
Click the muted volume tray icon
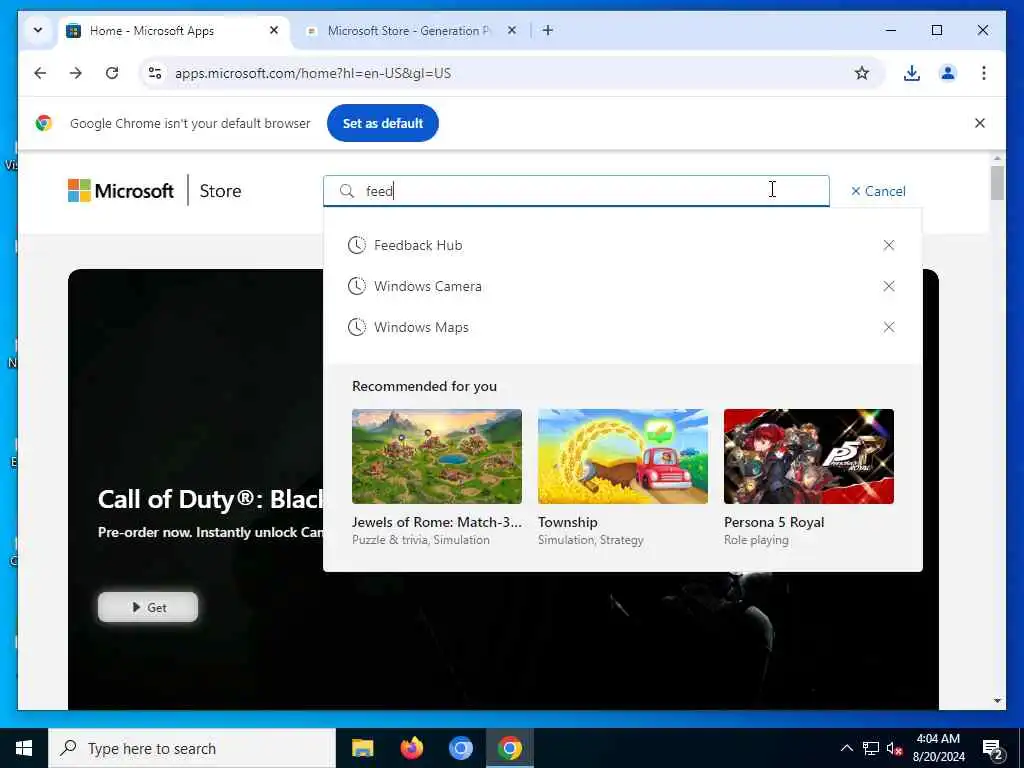[895, 748]
